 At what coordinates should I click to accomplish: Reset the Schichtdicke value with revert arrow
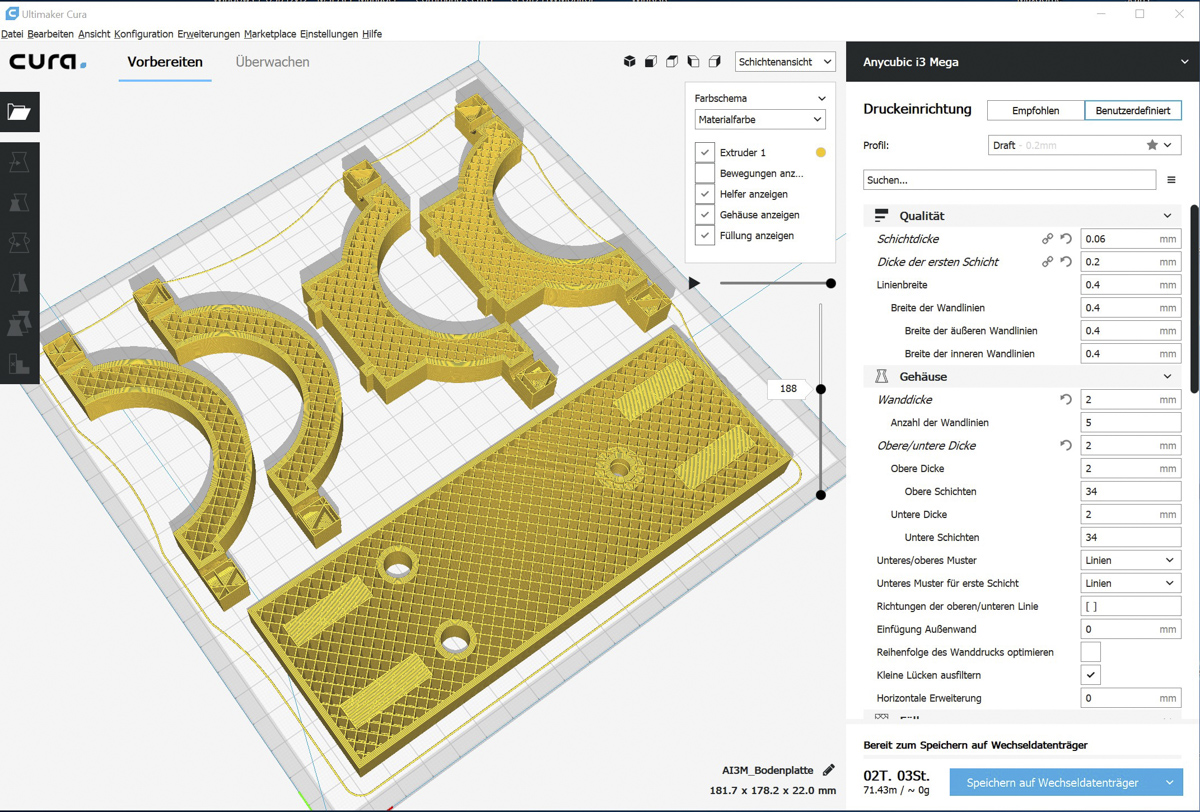click(1066, 239)
